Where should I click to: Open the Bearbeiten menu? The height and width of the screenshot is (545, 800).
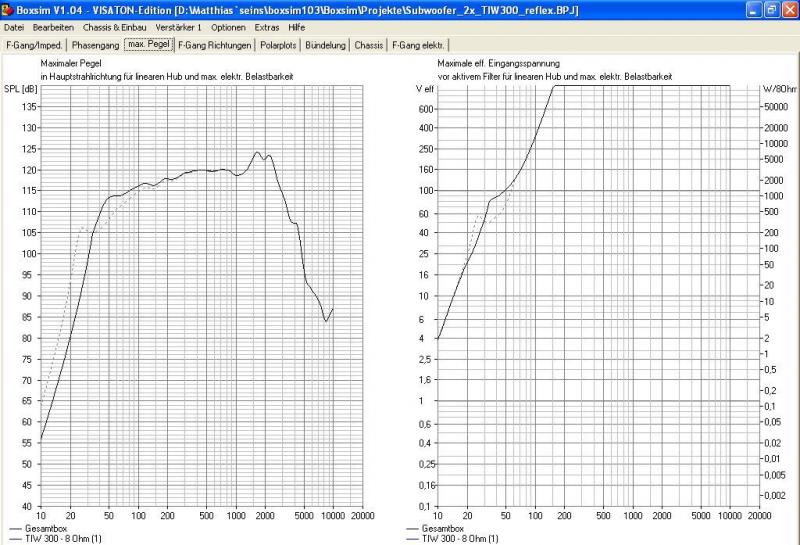(53, 28)
